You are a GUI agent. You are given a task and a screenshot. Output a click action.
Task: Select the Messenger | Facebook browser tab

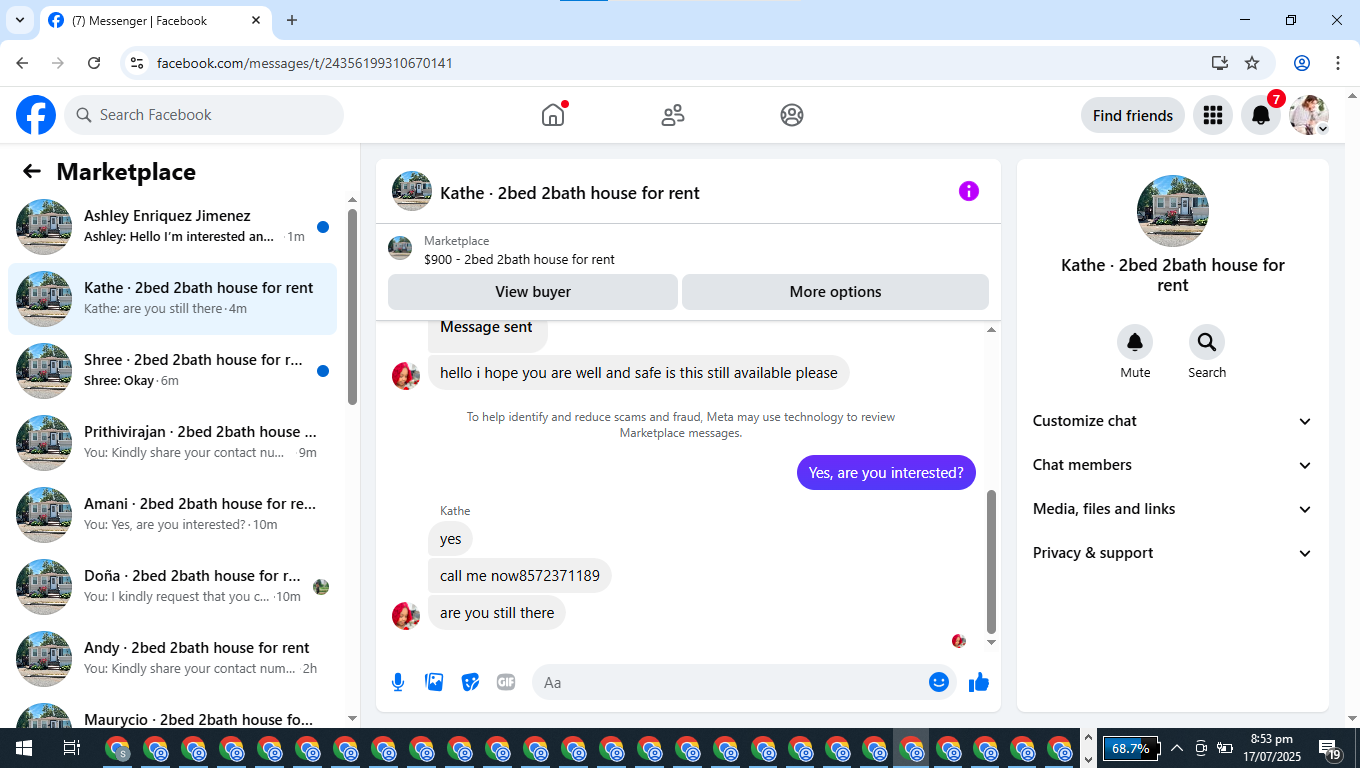[x=155, y=20]
